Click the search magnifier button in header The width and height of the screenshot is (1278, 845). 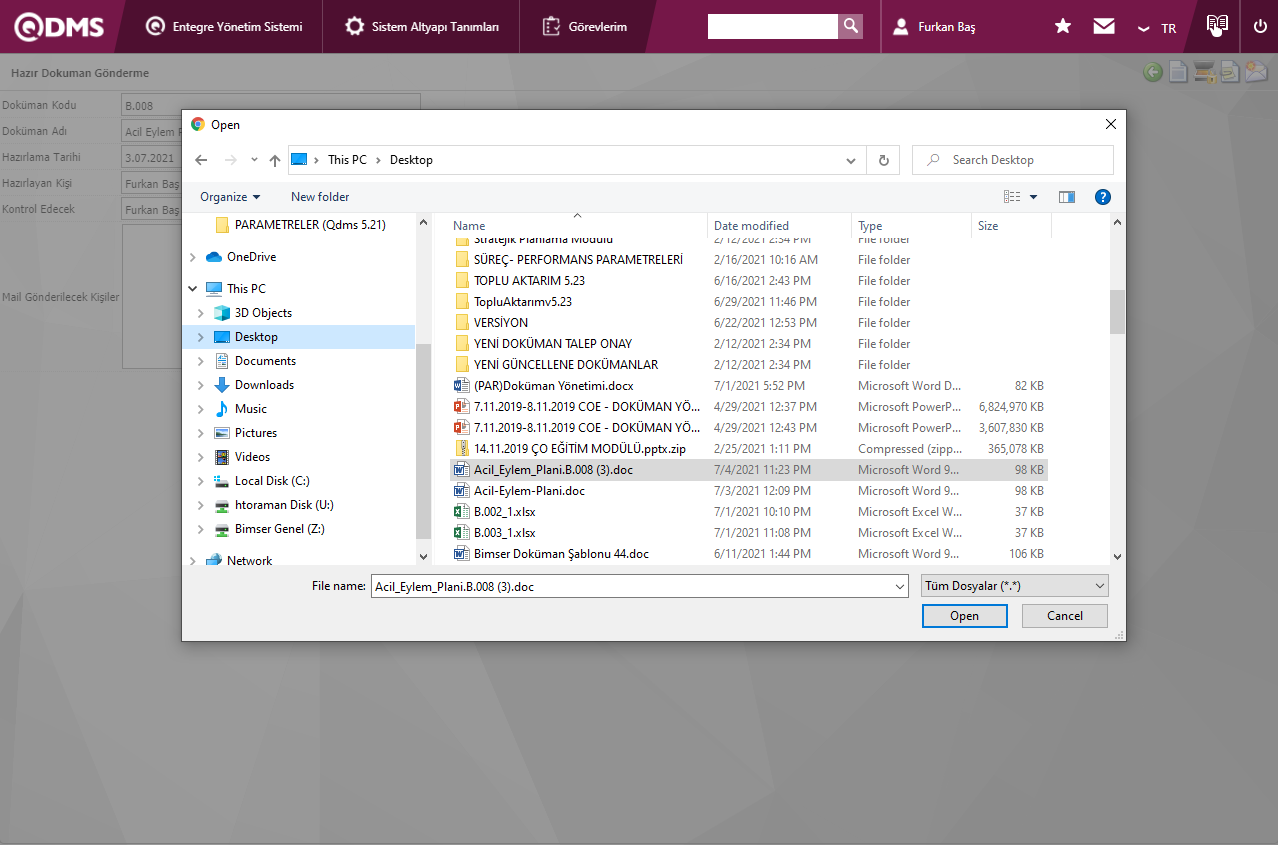pyautogui.click(x=850, y=27)
